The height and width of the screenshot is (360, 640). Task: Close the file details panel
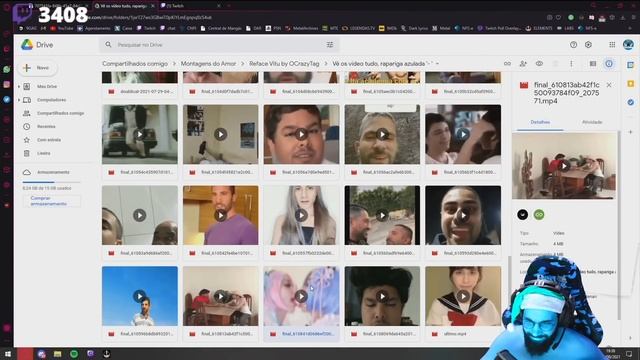[x=609, y=85]
